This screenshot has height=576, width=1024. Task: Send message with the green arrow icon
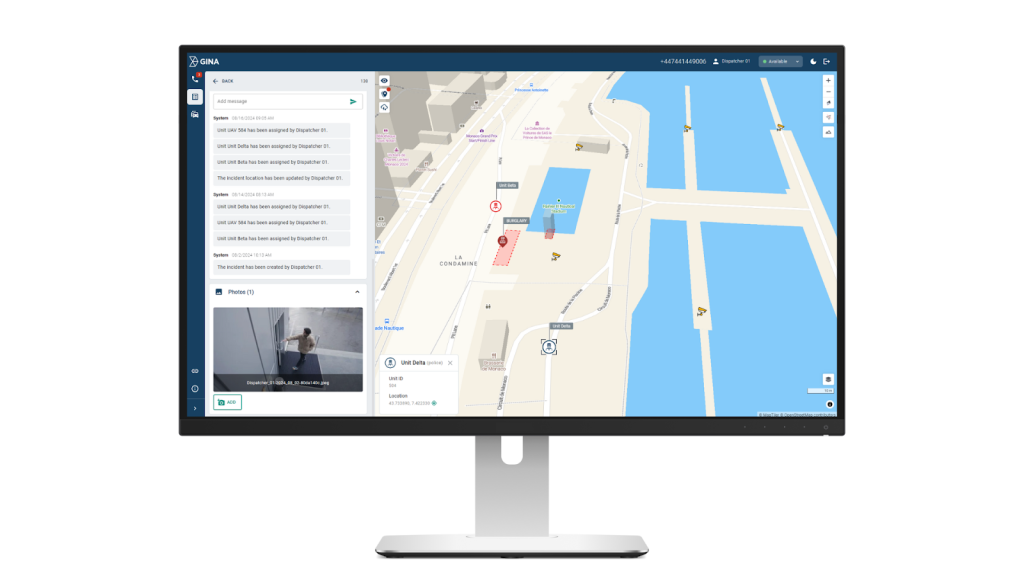[x=353, y=101]
